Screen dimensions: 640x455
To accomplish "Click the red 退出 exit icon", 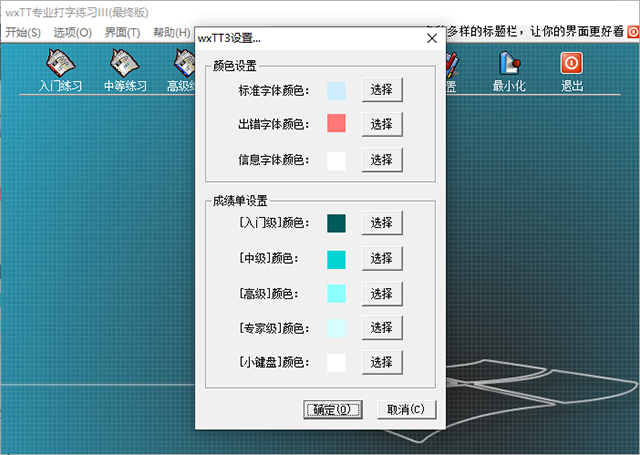I will coord(571,71).
